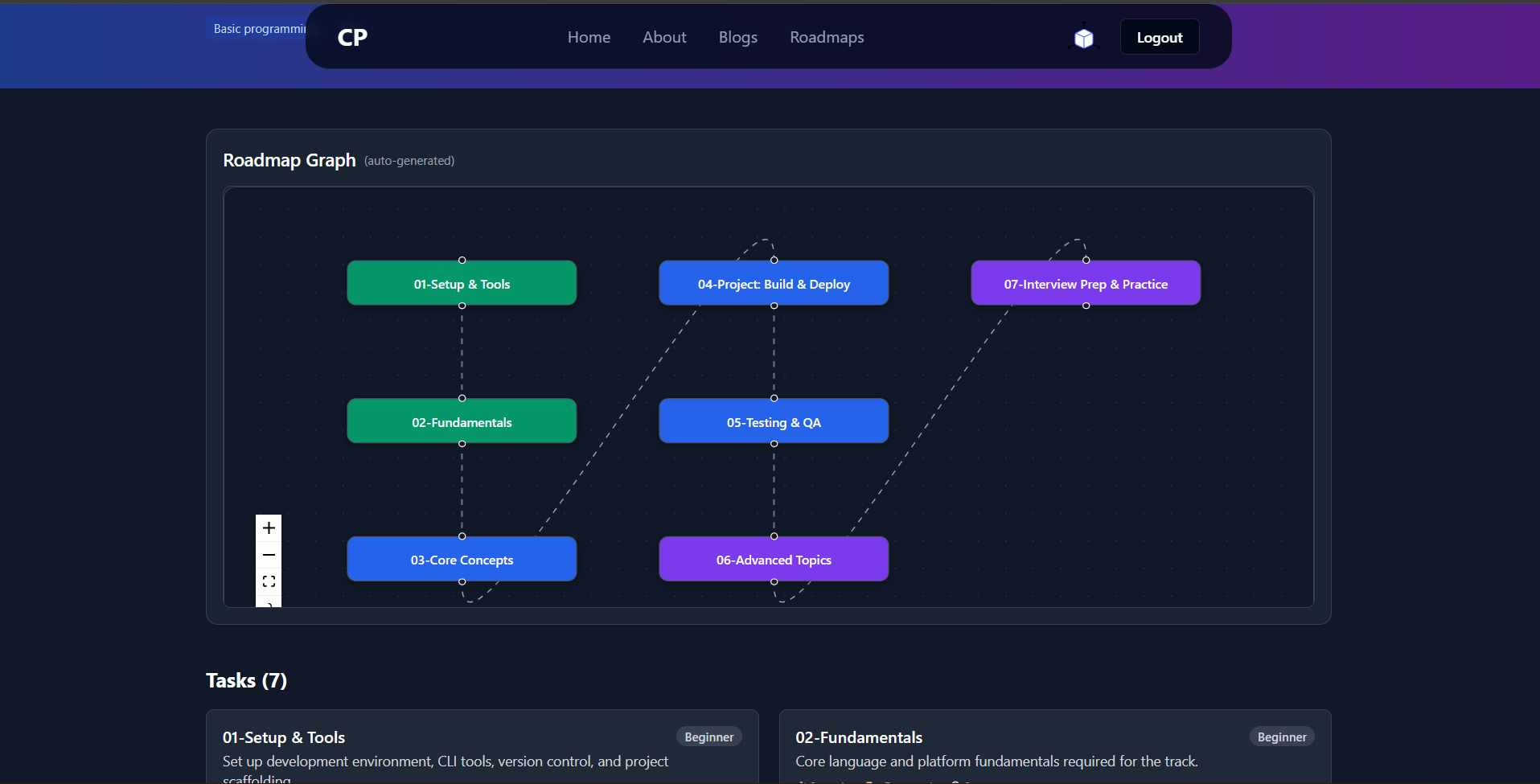This screenshot has height=784, width=1540.
Task: Open the 02-Fundamentals task card title
Action: 859,737
